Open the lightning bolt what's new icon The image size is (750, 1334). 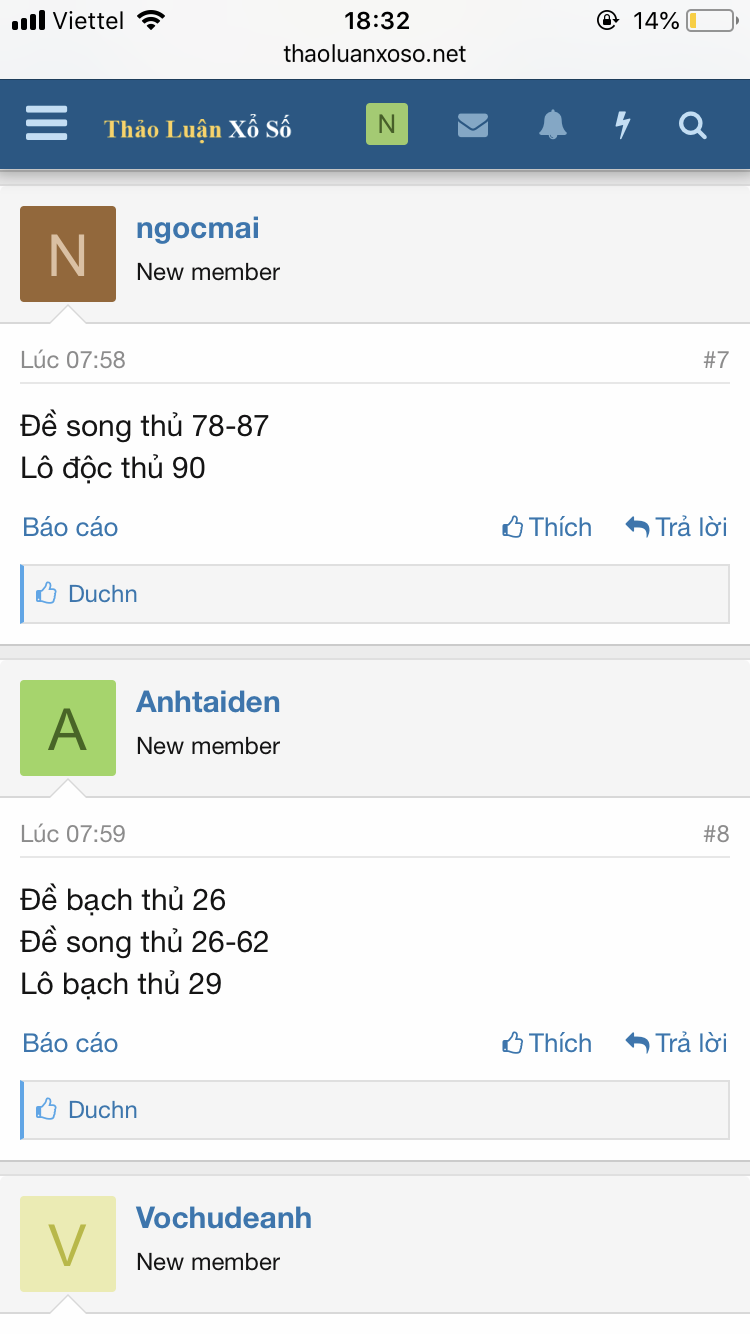[623, 125]
